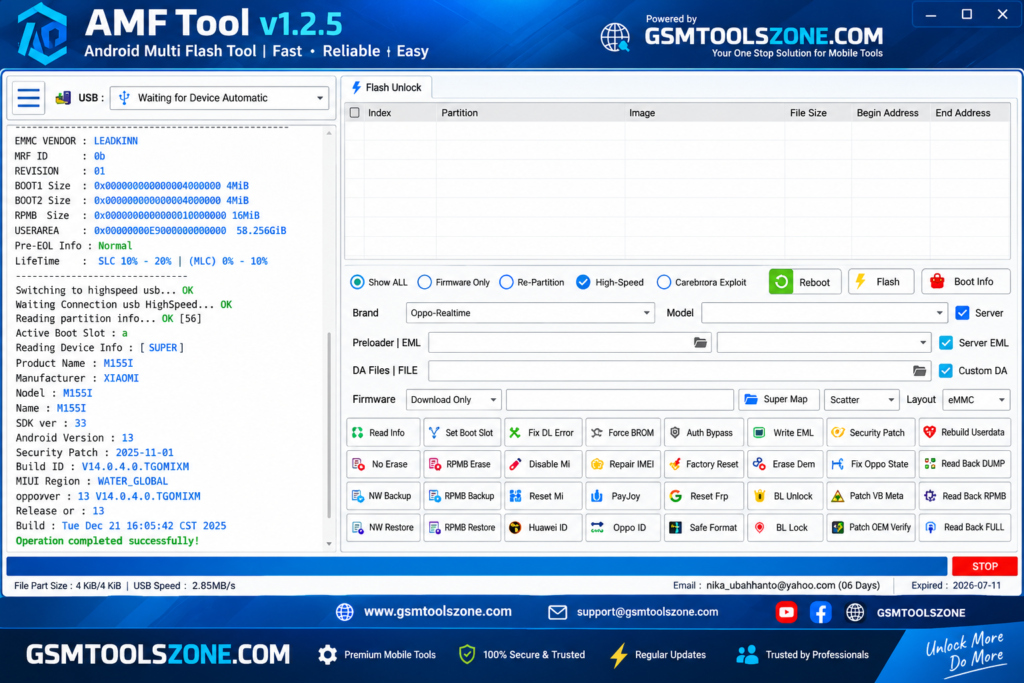
Task: Click Disable Mi tool
Action: pos(543,464)
